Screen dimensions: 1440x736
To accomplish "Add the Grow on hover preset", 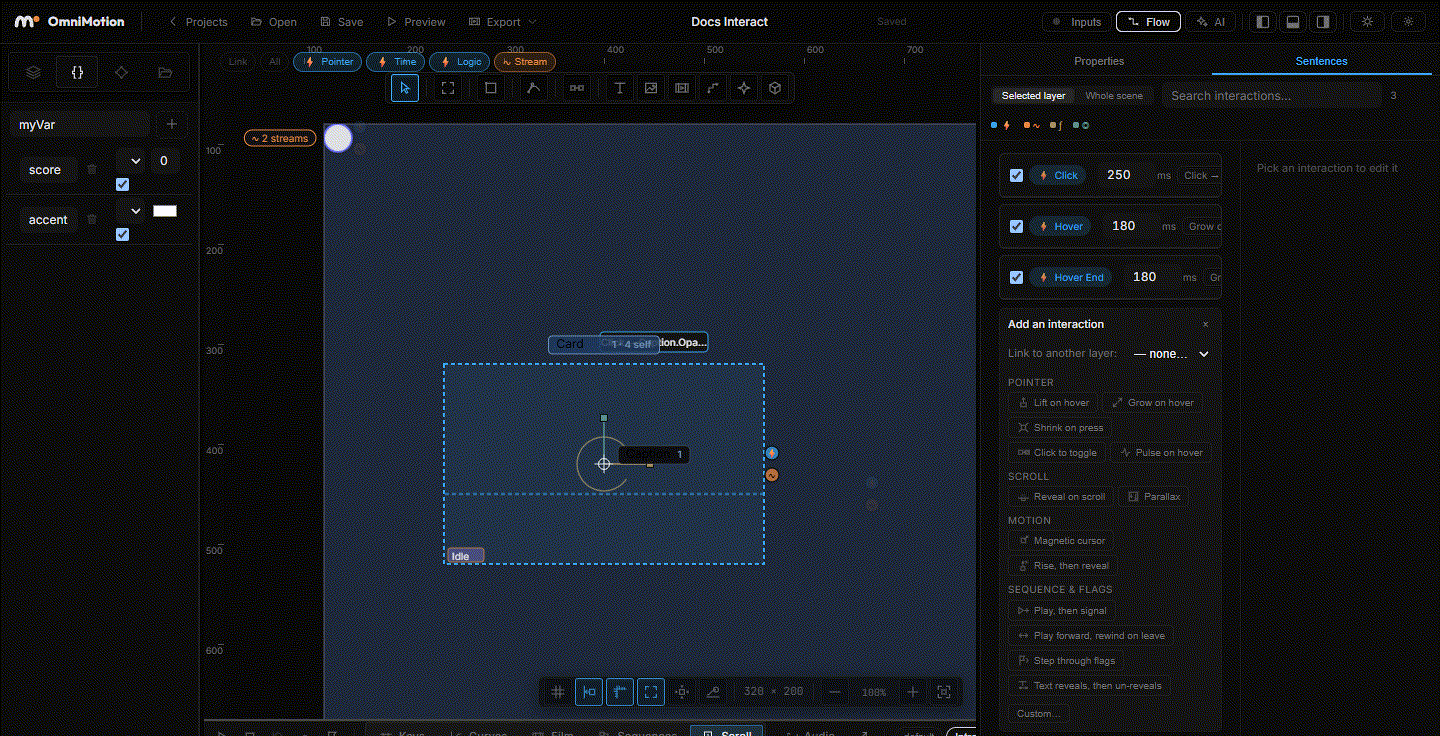I will [1152, 403].
